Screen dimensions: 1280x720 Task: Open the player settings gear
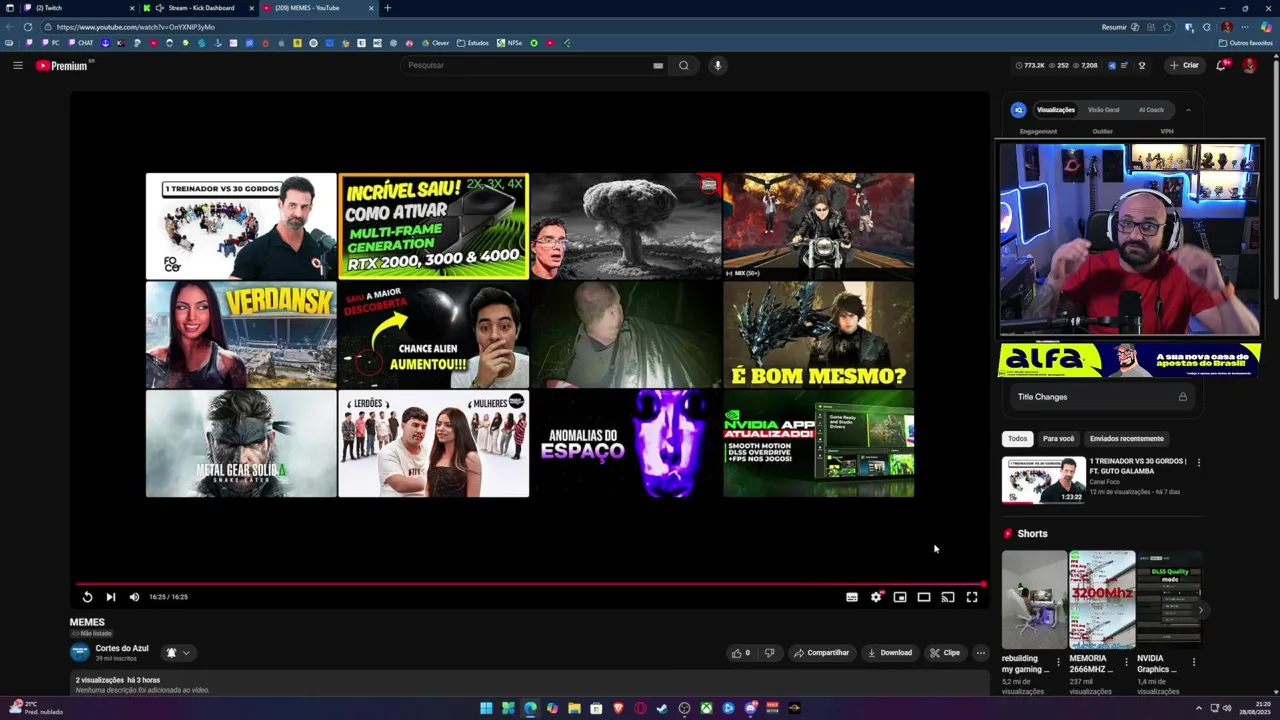pyautogui.click(x=876, y=597)
